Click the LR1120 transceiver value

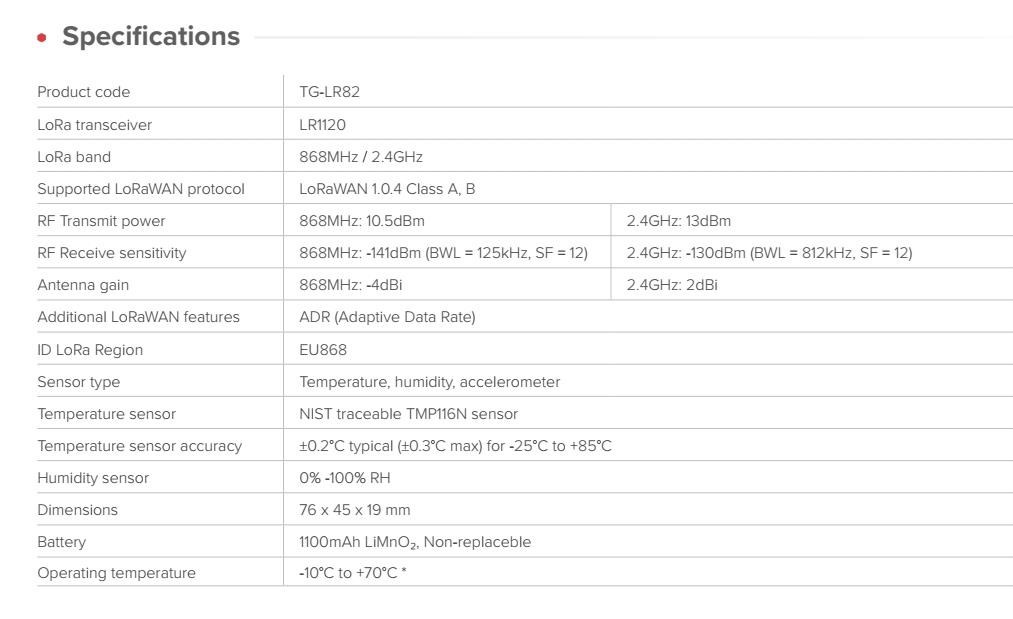pyautogui.click(x=322, y=125)
